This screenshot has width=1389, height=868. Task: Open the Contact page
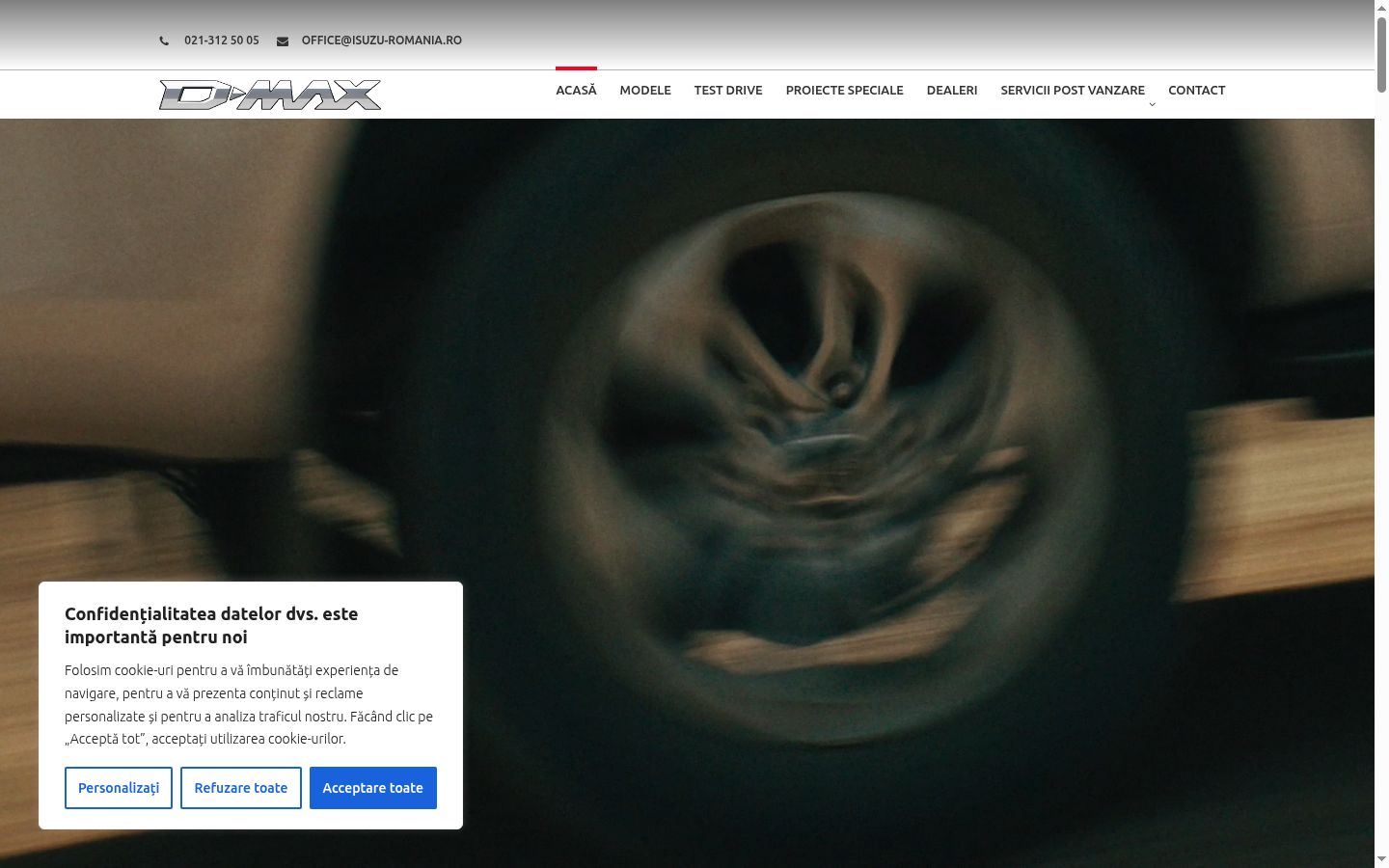coord(1197,91)
